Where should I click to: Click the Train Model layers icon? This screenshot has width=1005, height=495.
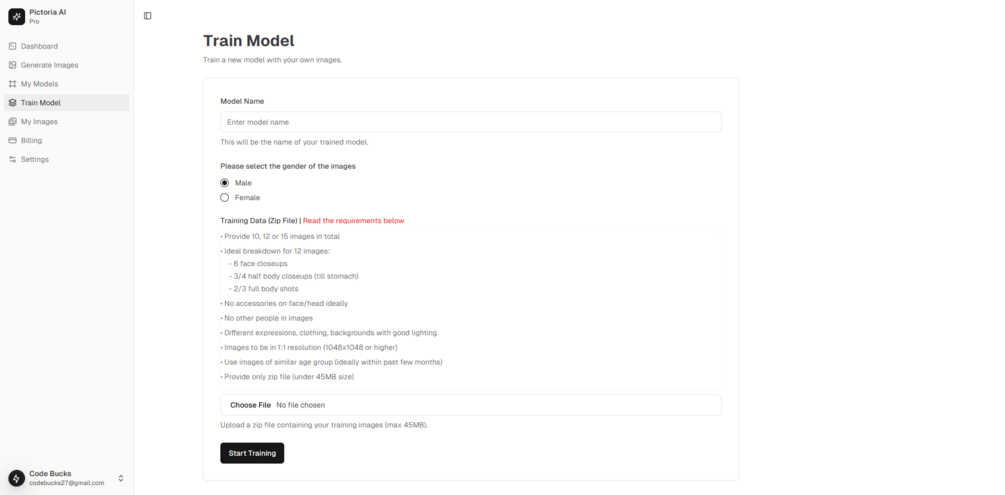(x=12, y=103)
